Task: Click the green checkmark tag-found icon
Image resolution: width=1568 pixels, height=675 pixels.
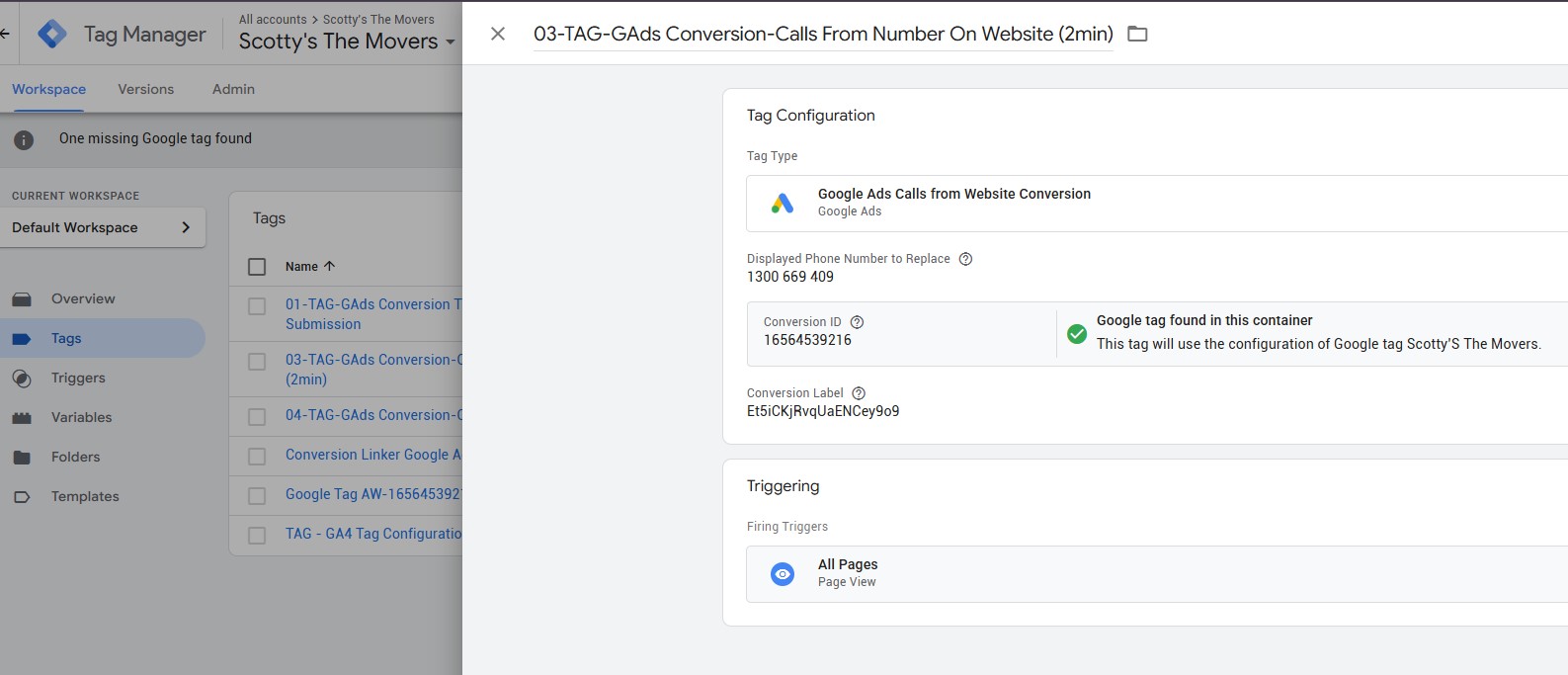Action: click(1077, 334)
